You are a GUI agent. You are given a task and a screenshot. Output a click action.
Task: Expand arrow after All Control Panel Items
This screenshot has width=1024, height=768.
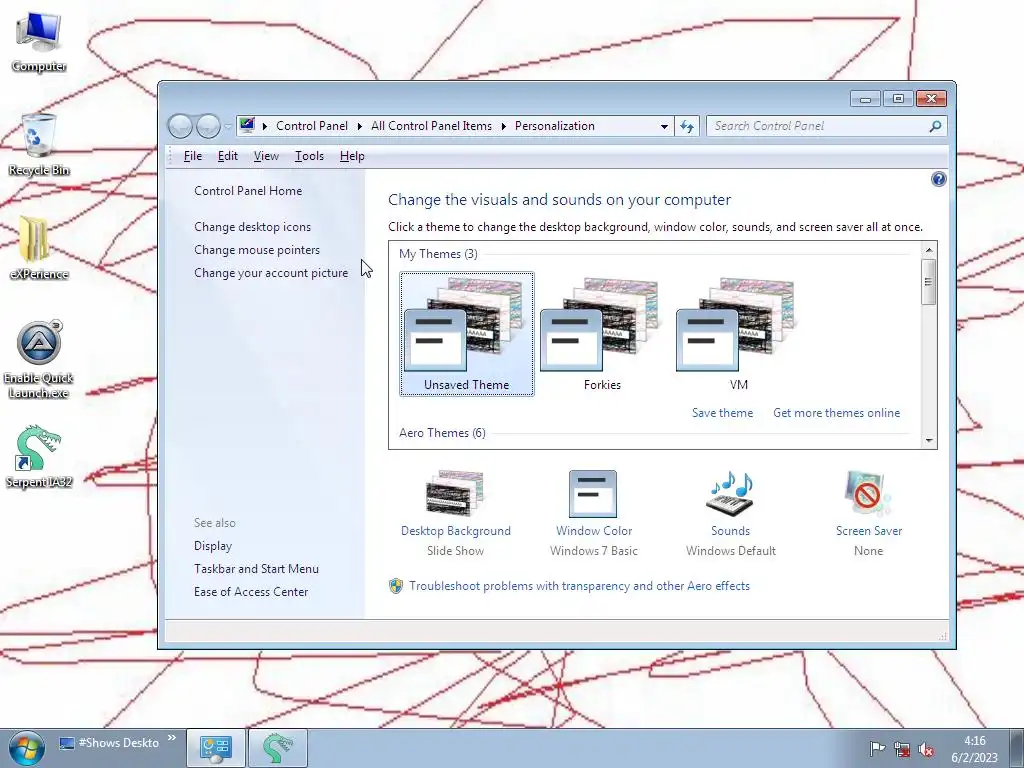pyautogui.click(x=504, y=126)
